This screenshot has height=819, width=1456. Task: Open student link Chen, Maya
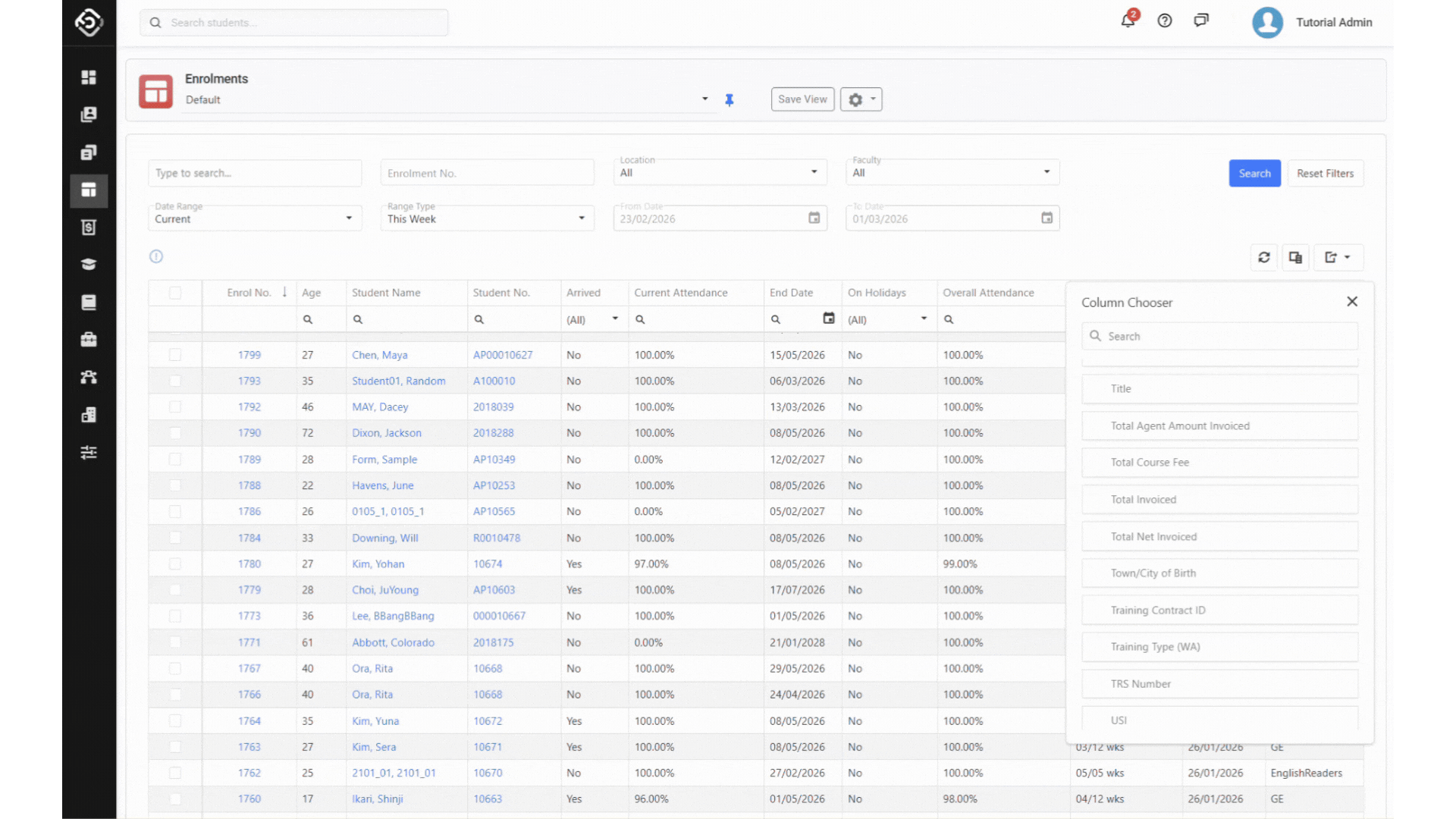[379, 355]
